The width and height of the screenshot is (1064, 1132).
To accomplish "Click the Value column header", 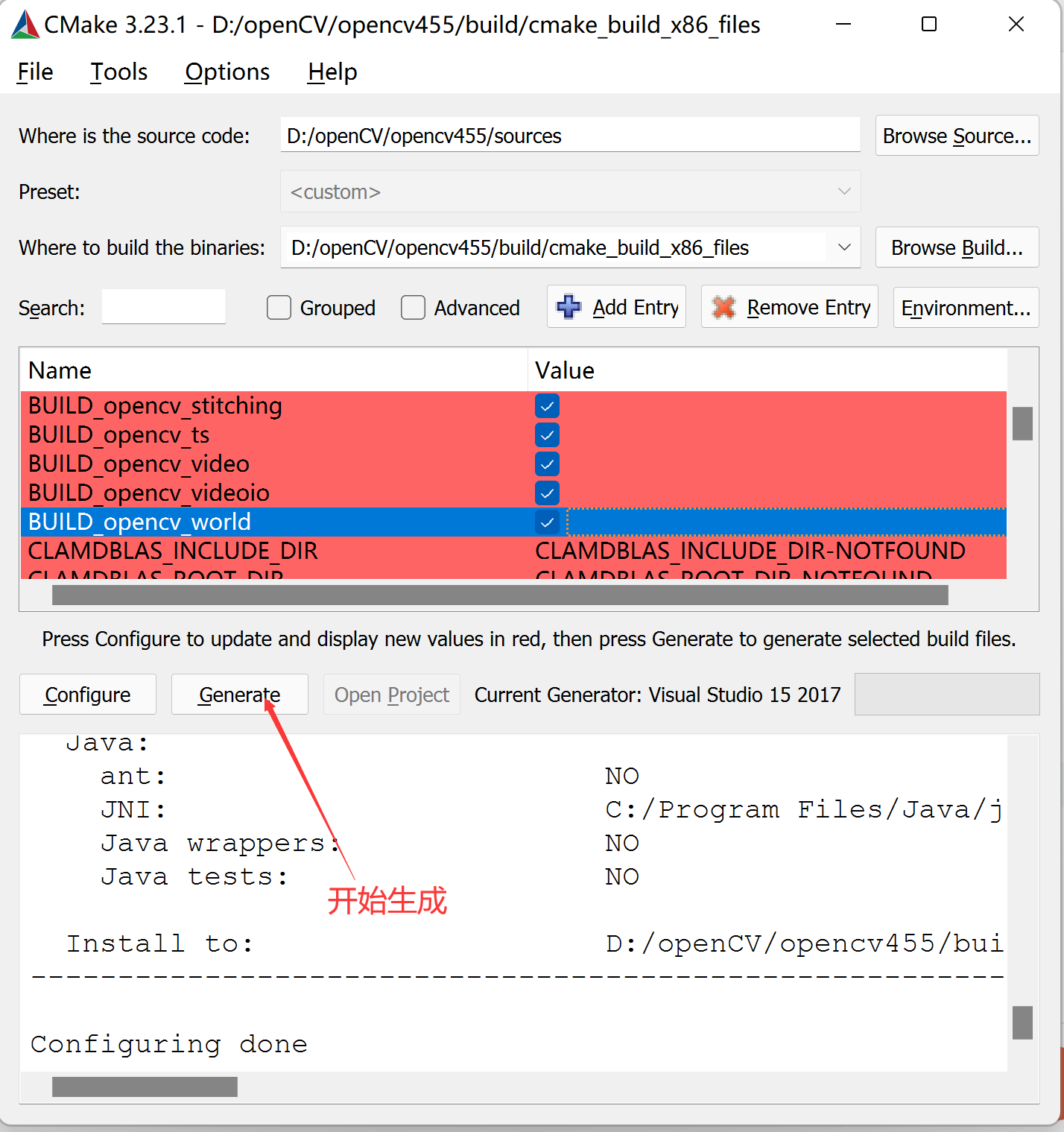I will click(x=767, y=370).
